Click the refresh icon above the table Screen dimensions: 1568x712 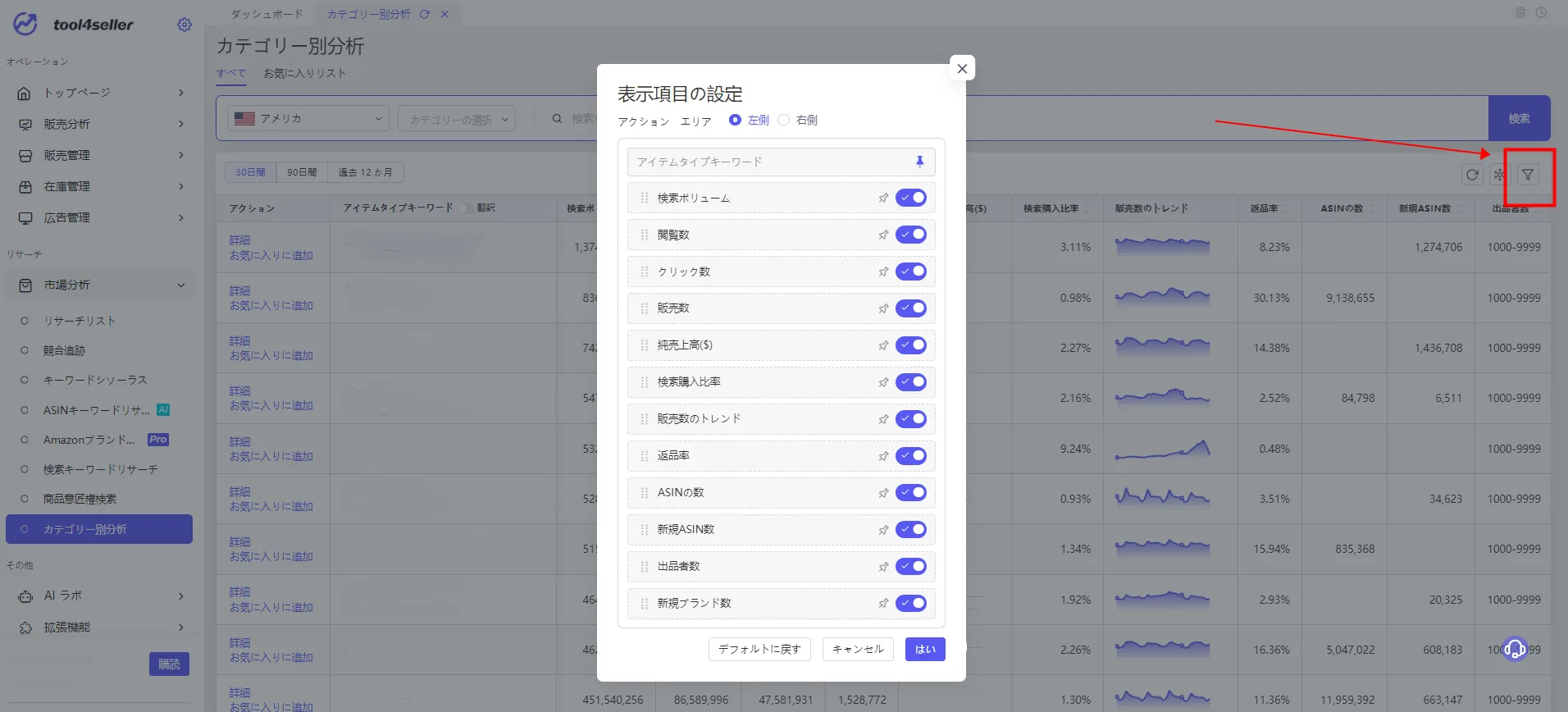[1472, 175]
